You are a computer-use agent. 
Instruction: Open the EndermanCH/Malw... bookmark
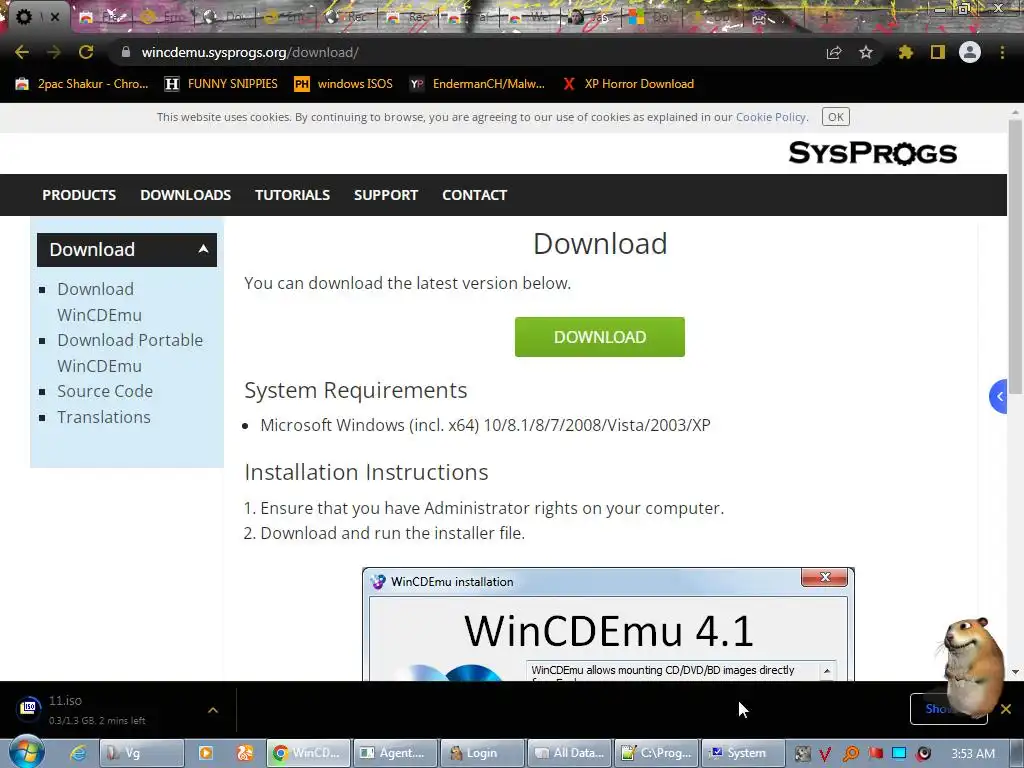(477, 84)
